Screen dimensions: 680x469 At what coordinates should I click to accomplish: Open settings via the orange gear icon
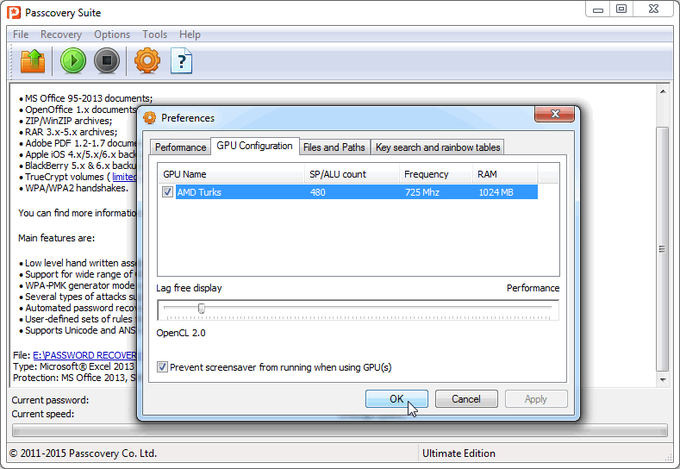[147, 60]
